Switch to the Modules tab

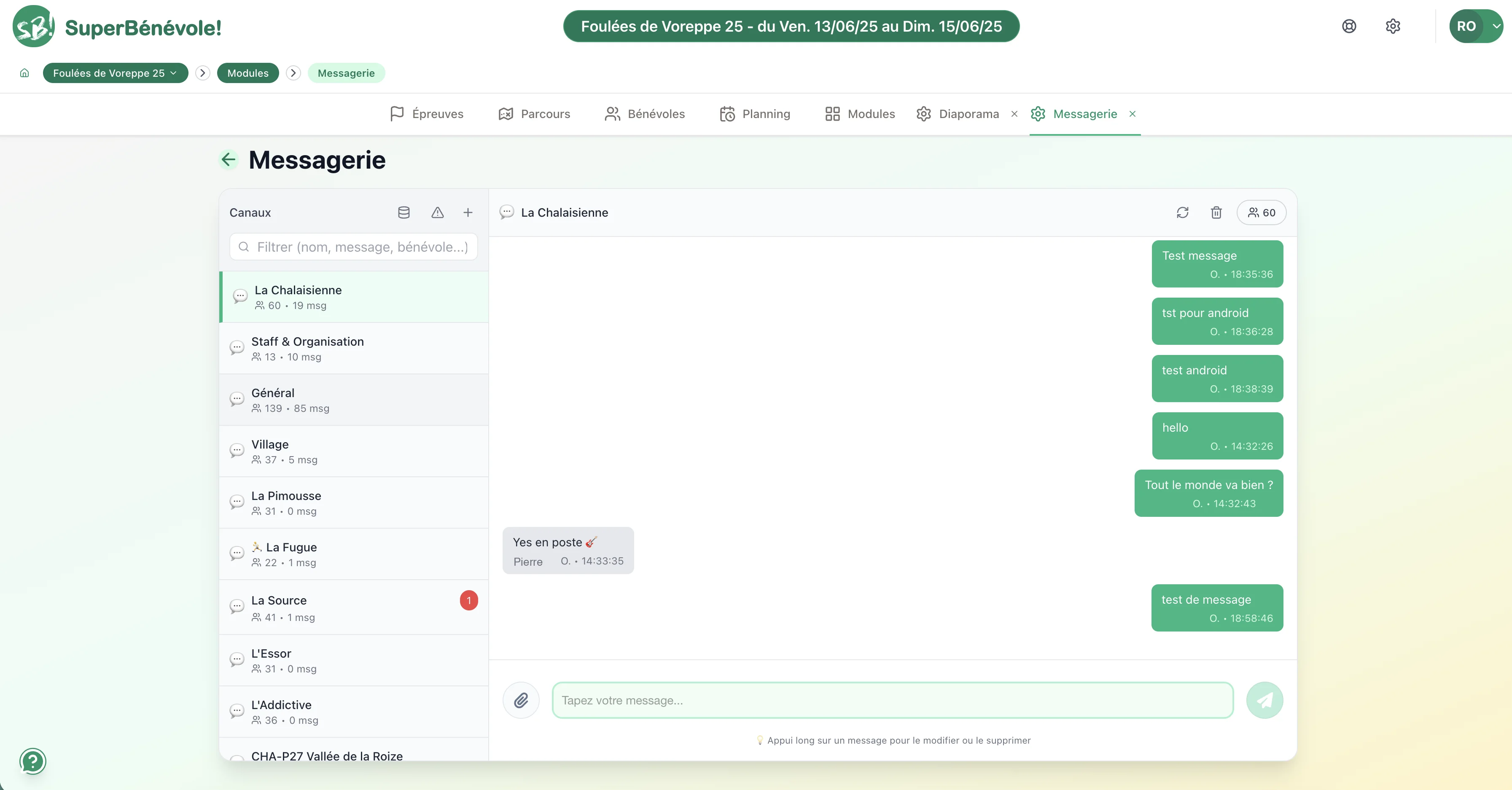[x=860, y=113]
